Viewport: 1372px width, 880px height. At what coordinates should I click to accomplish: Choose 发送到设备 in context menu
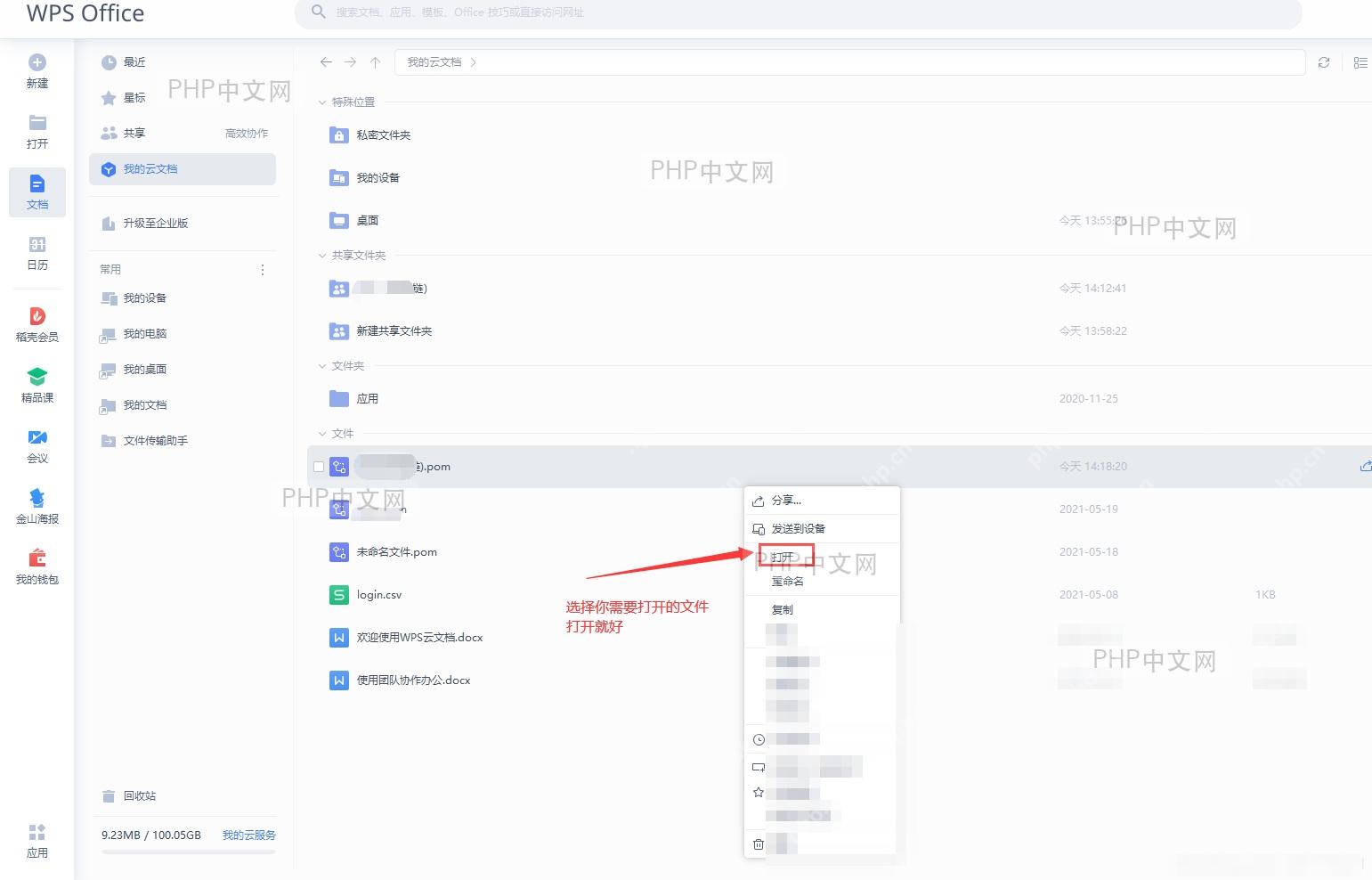[822, 529]
